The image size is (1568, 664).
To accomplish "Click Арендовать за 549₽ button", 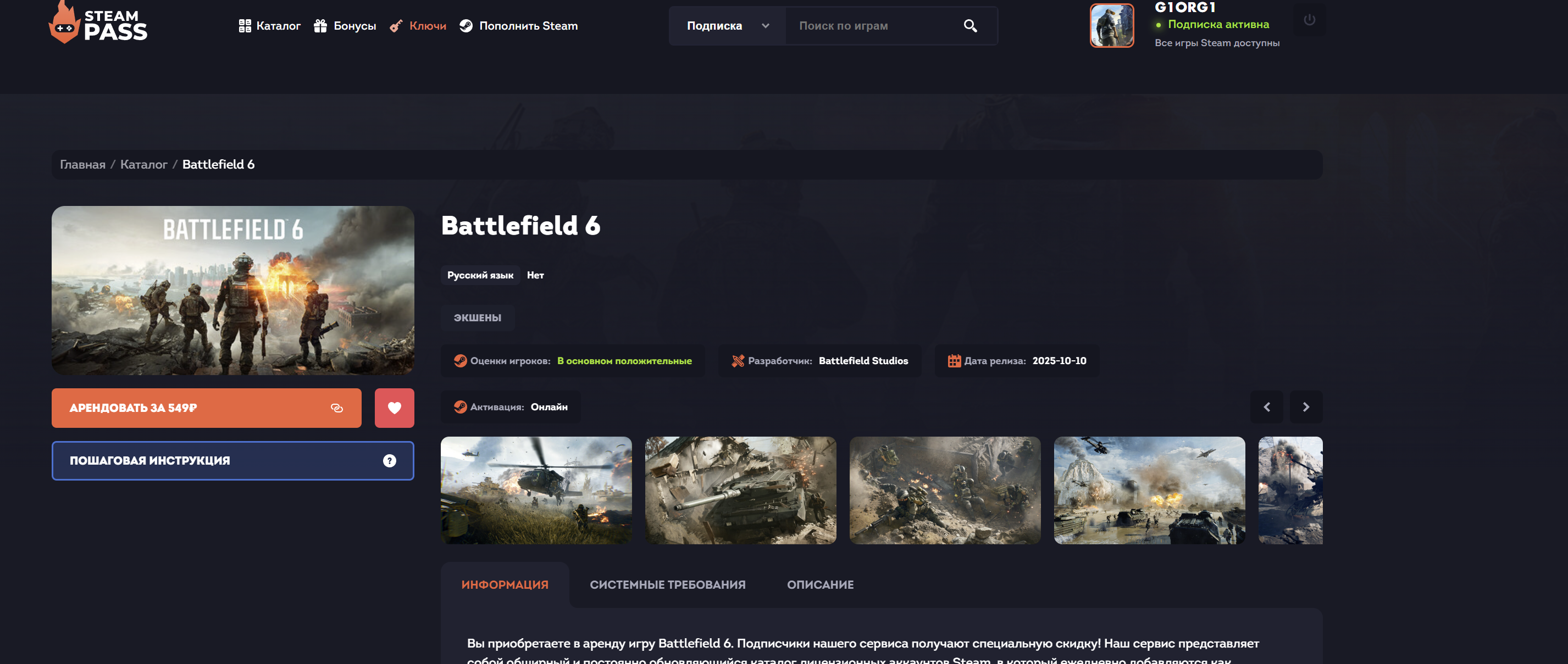I will (206, 408).
